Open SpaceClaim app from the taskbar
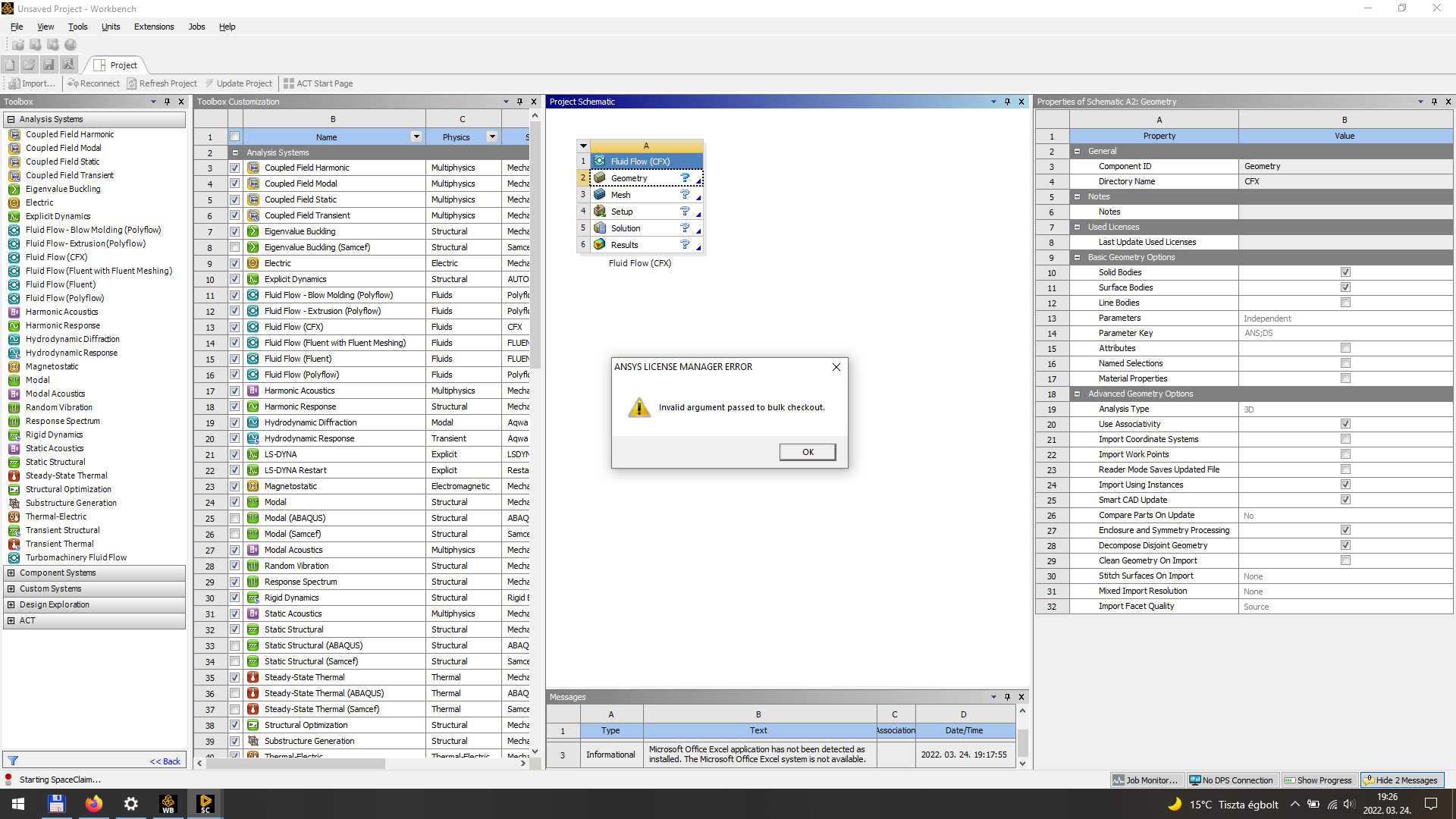This screenshot has height=819, width=1456. pyautogui.click(x=205, y=804)
